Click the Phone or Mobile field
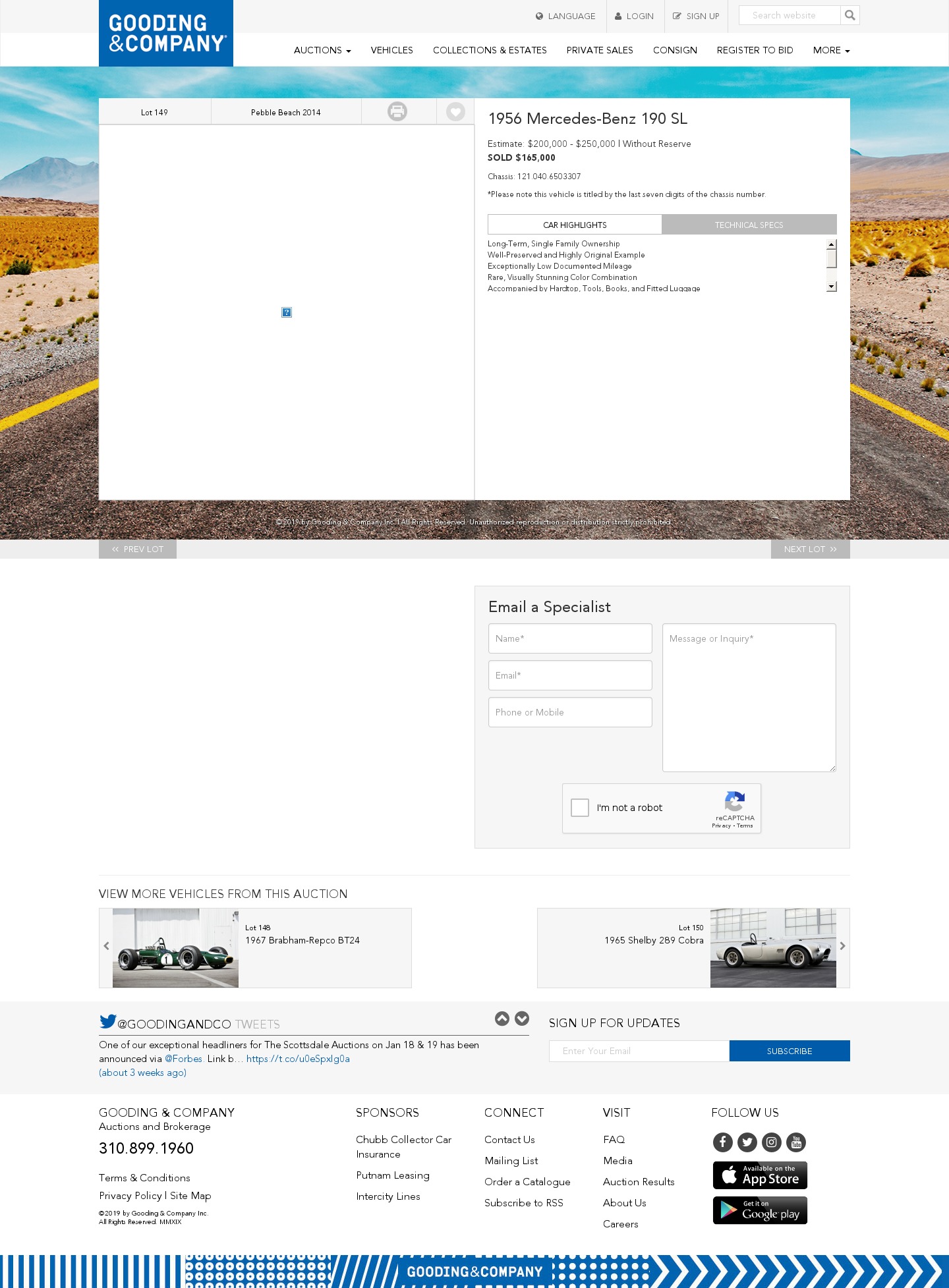Viewport: 949px width, 1288px height. click(570, 712)
